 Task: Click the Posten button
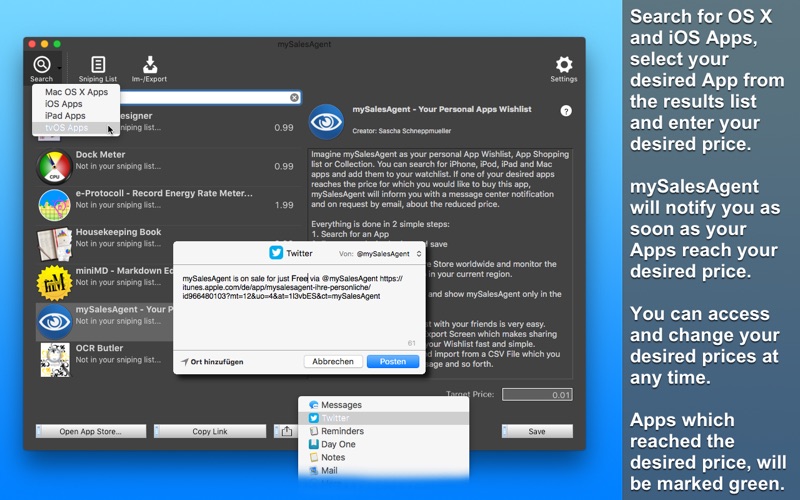393,361
